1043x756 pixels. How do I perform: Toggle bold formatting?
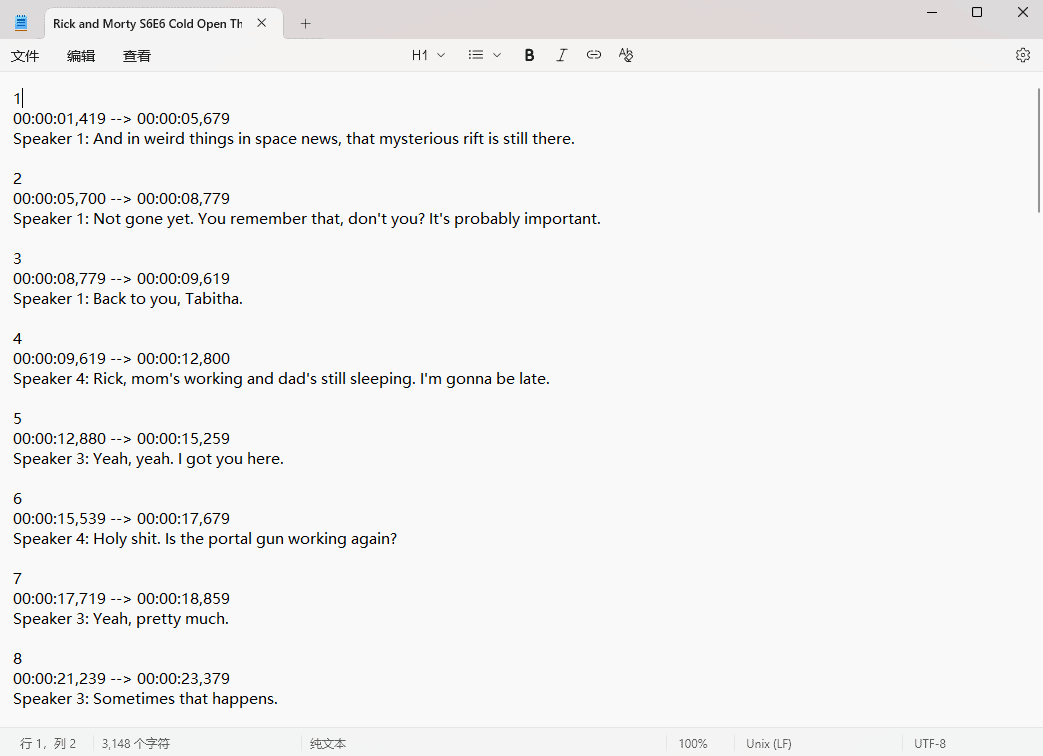point(529,56)
